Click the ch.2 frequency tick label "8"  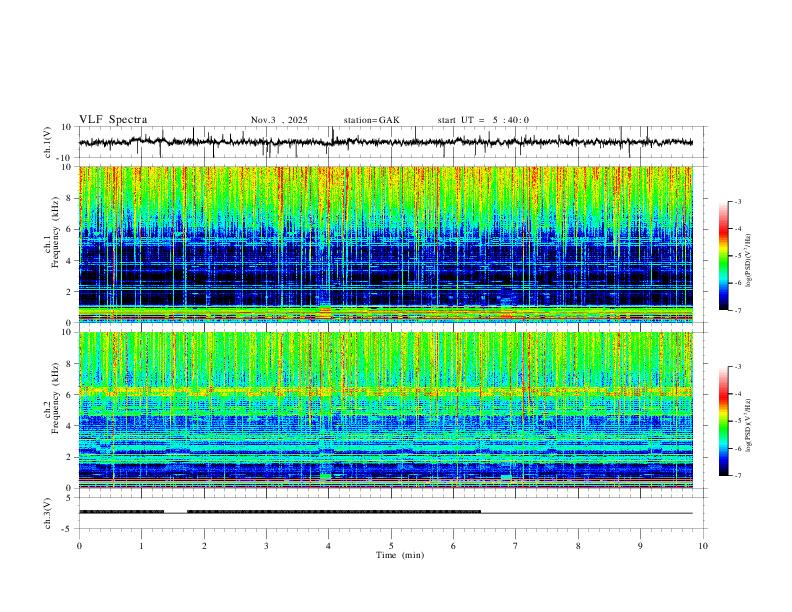[x=70, y=364]
